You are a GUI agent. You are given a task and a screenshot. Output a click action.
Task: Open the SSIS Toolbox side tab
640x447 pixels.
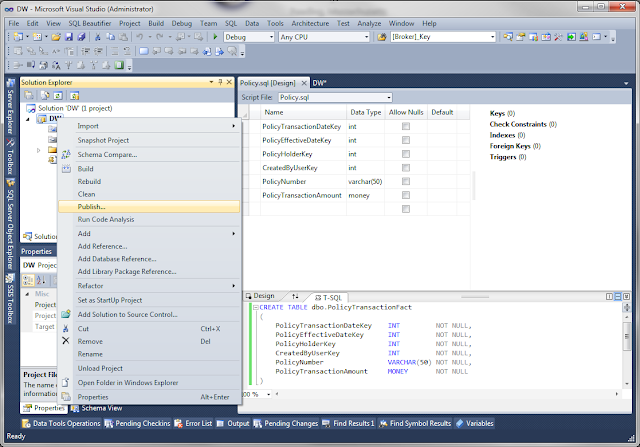point(10,299)
